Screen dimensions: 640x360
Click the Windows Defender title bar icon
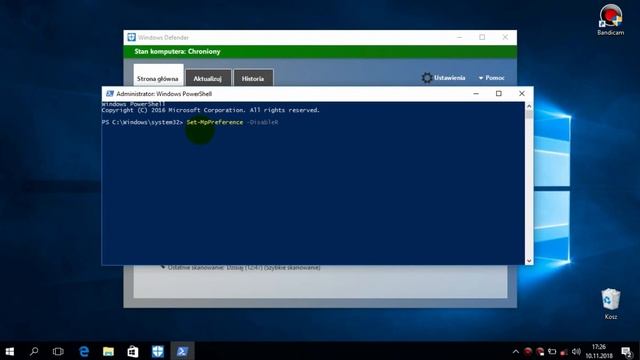[x=131, y=38]
